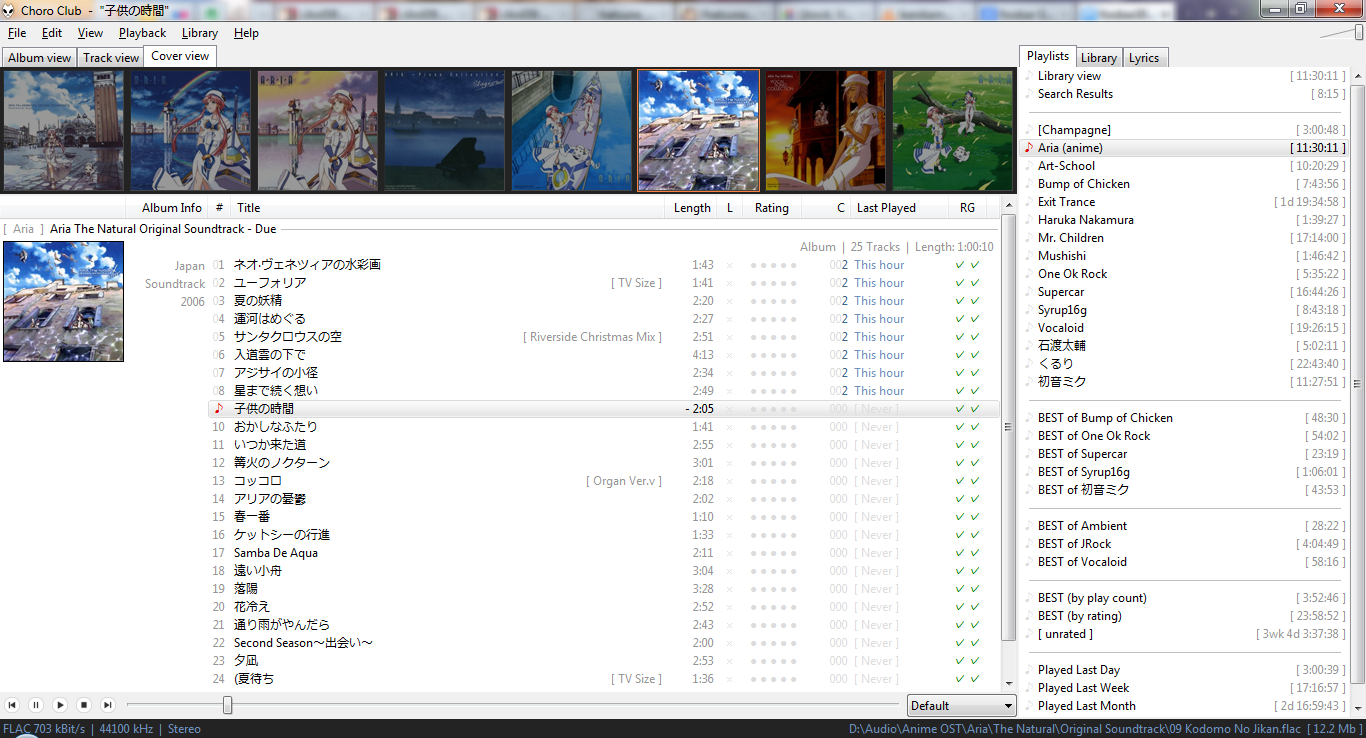
Task: Click the RG column header
Action: (967, 208)
